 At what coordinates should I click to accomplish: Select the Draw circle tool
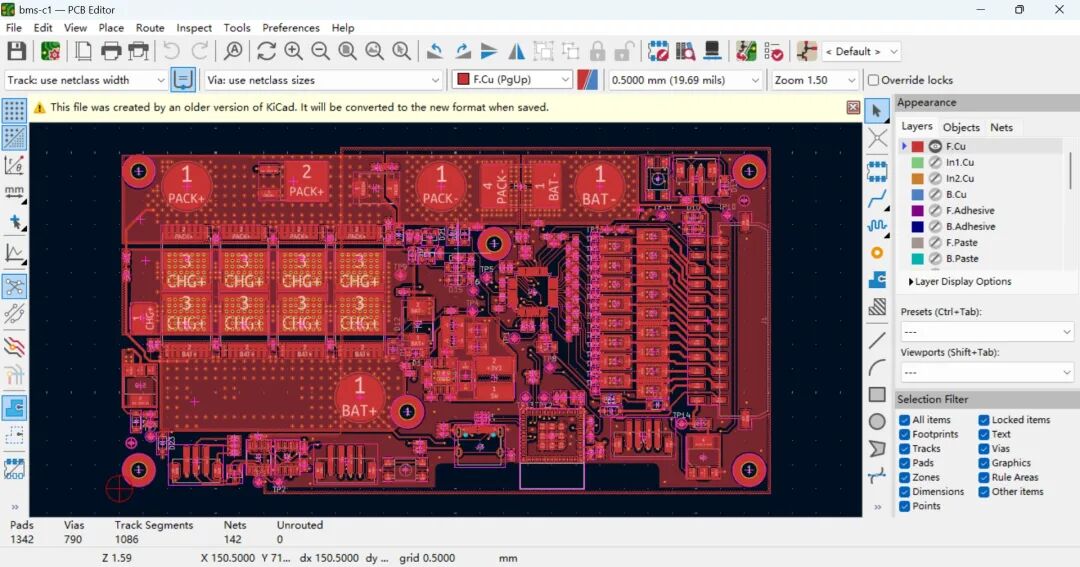[877, 421]
